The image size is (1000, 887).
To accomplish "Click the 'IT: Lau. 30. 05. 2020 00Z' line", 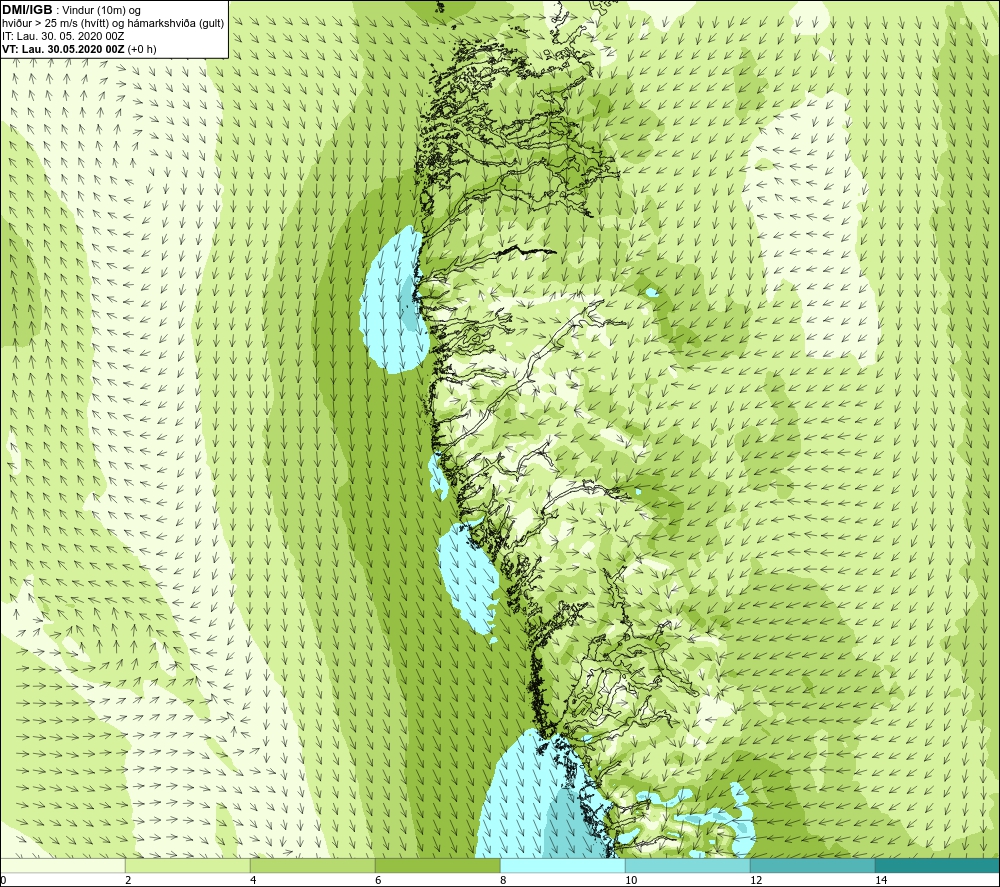I will click(x=63, y=36).
